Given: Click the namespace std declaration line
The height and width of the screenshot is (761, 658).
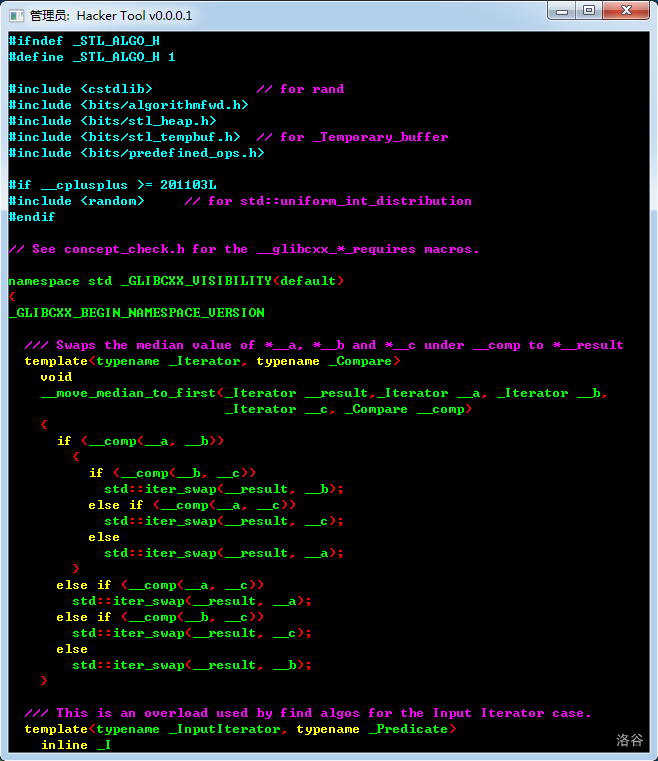Looking at the screenshot, I should [x=176, y=281].
